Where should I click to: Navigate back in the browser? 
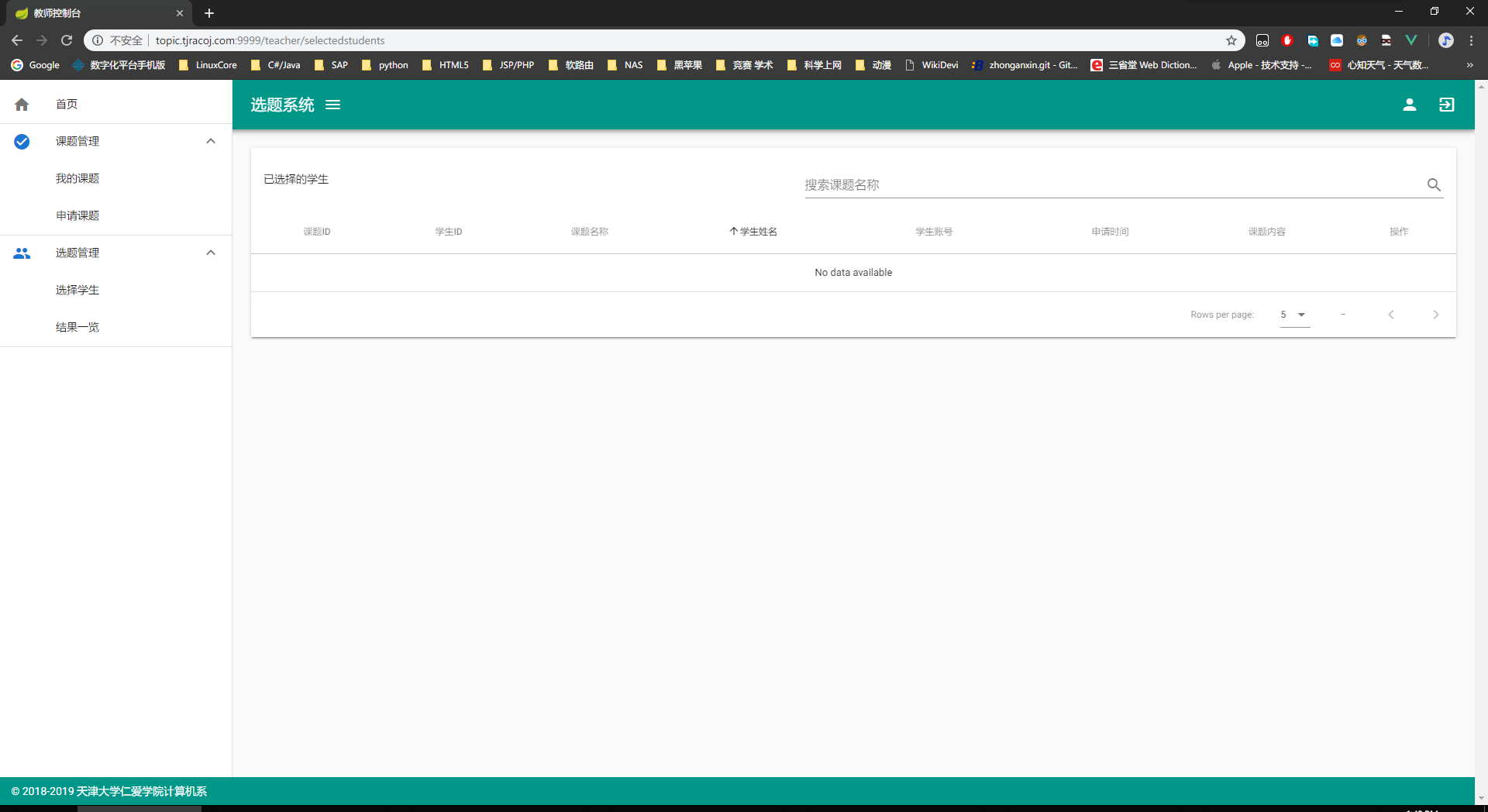pyautogui.click(x=17, y=40)
